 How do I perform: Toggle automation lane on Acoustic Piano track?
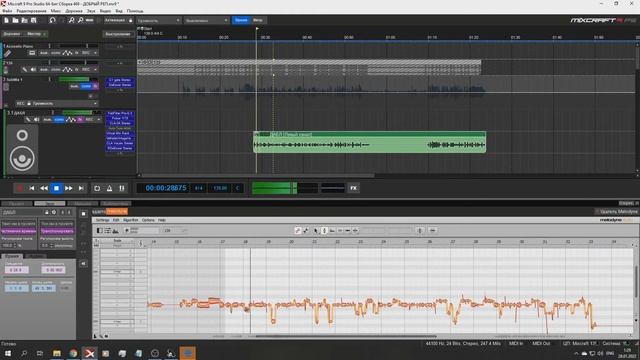[67, 53]
